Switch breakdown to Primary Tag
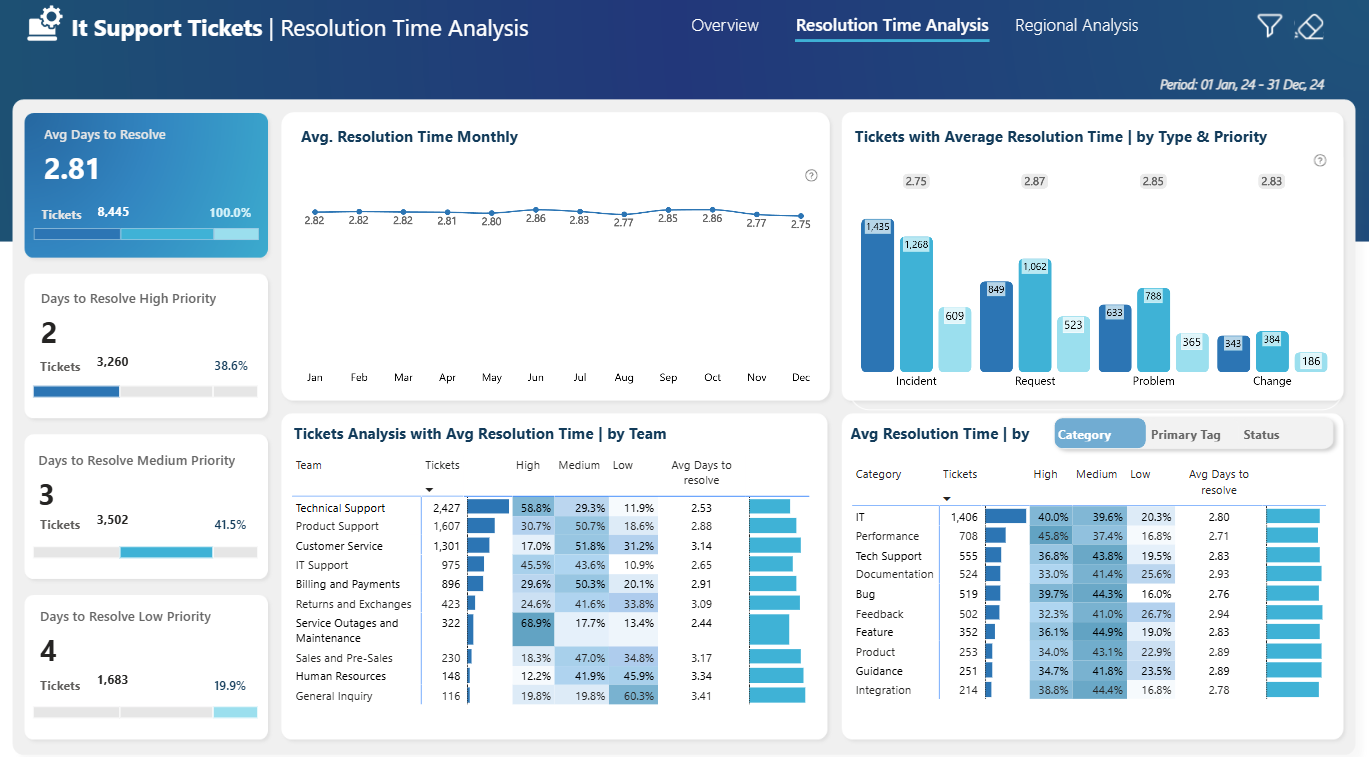This screenshot has width=1369, height=757. pyautogui.click(x=1185, y=435)
